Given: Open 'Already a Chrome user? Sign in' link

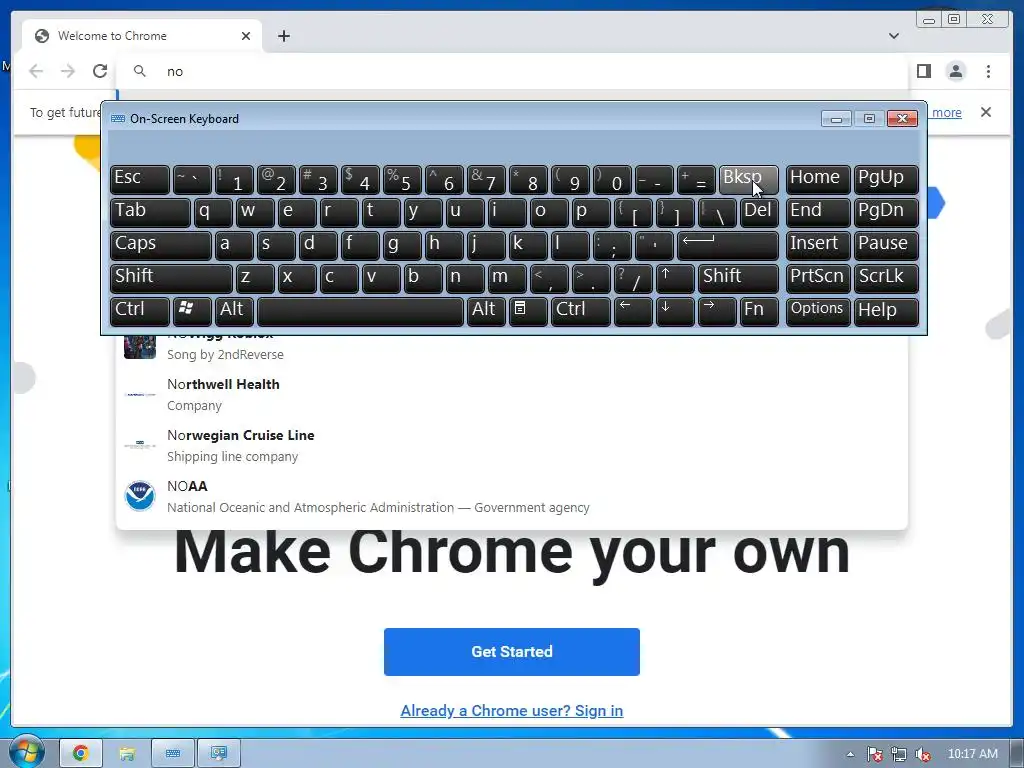Looking at the screenshot, I should click(x=512, y=711).
